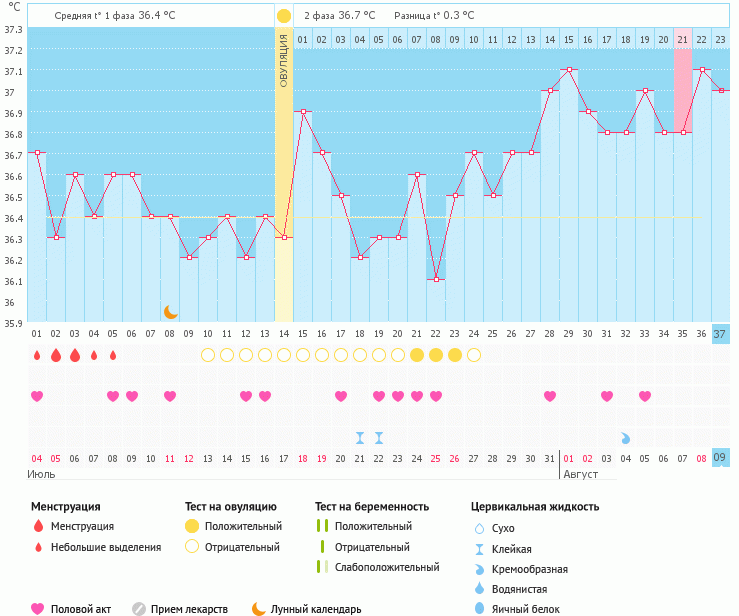The width and height of the screenshot is (739, 616).
Task: Click the 37.1 temperature point on cycle day 29
Action: point(568,70)
